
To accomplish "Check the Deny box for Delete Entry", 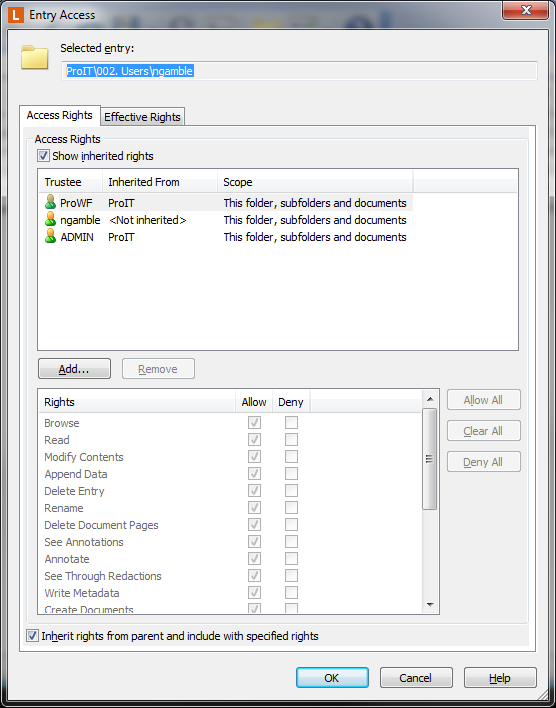I will [x=291, y=491].
